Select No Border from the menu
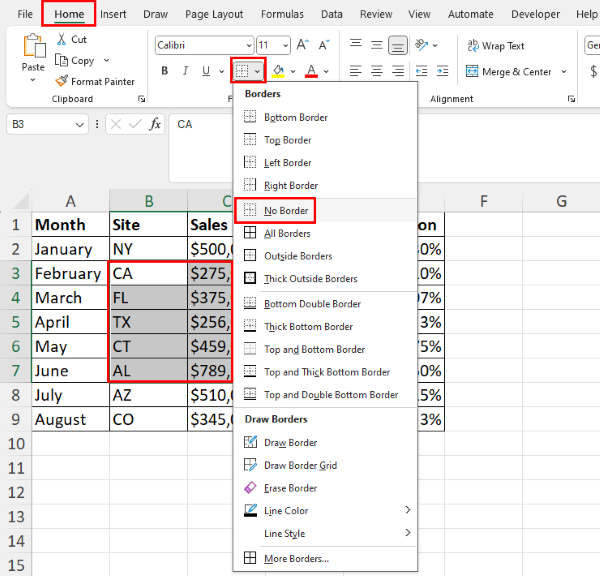Screen dimensions: 600x576 pos(287,210)
